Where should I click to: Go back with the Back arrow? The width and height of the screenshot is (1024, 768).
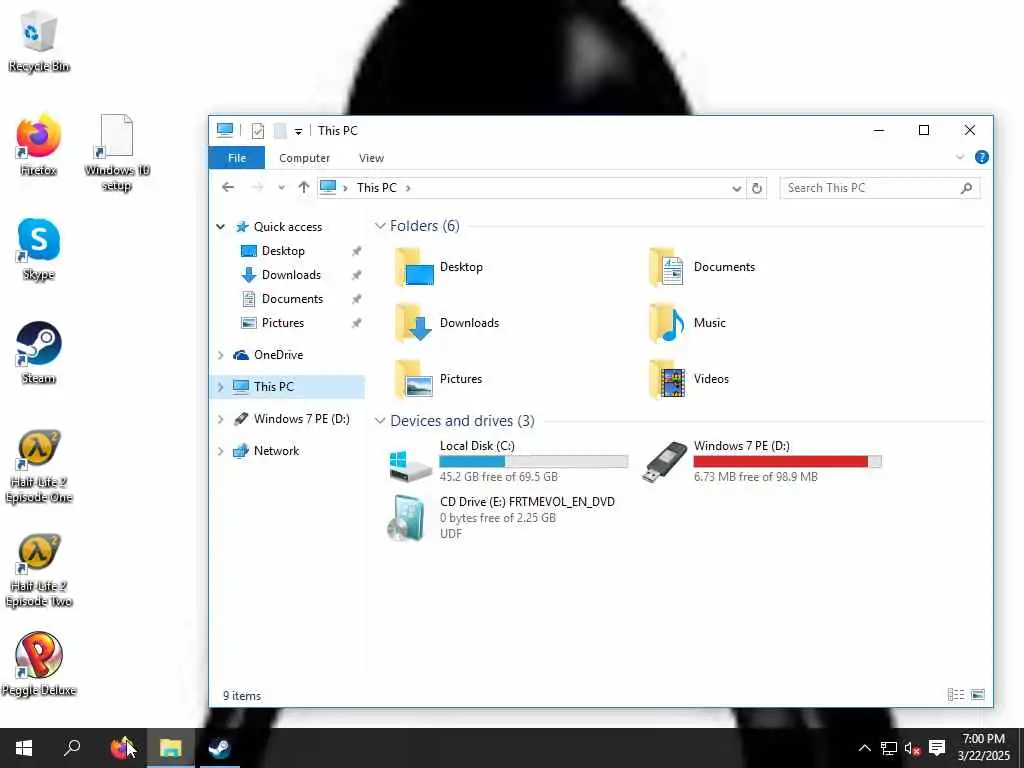pos(227,187)
